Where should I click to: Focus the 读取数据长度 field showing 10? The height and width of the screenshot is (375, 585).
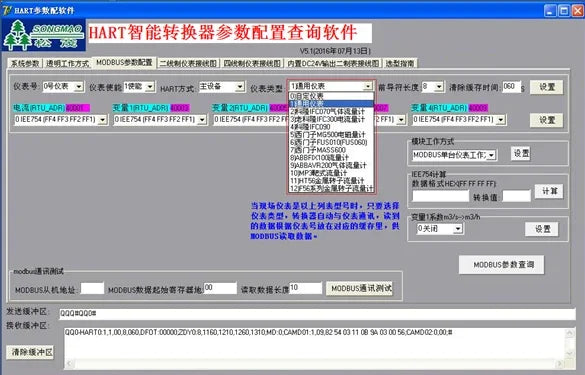coord(305,288)
